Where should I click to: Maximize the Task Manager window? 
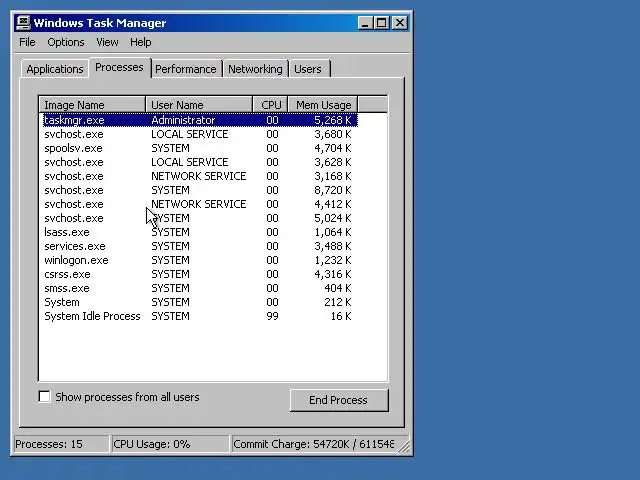tap(382, 23)
